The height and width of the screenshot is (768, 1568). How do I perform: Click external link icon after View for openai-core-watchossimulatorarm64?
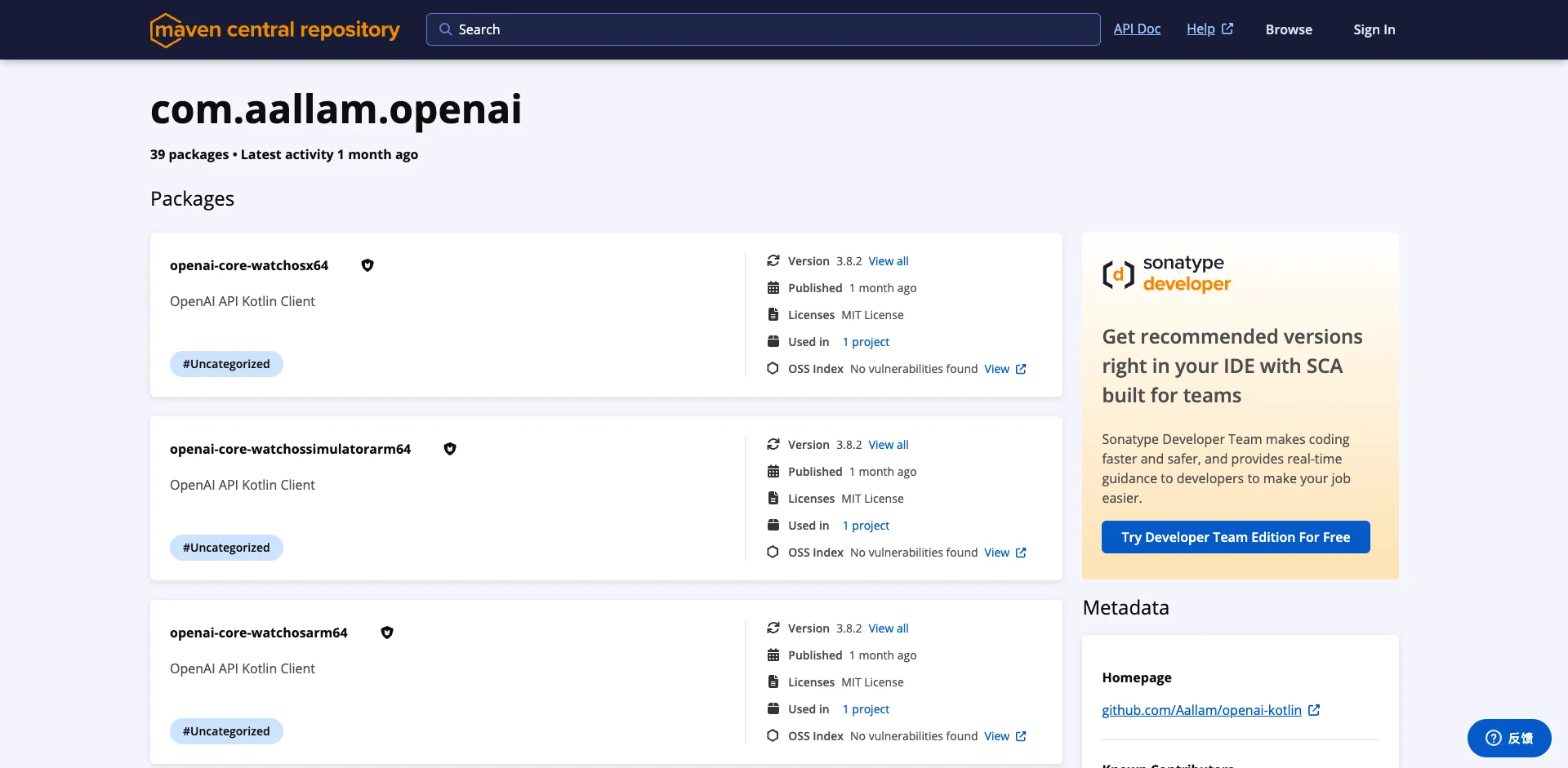[1021, 553]
